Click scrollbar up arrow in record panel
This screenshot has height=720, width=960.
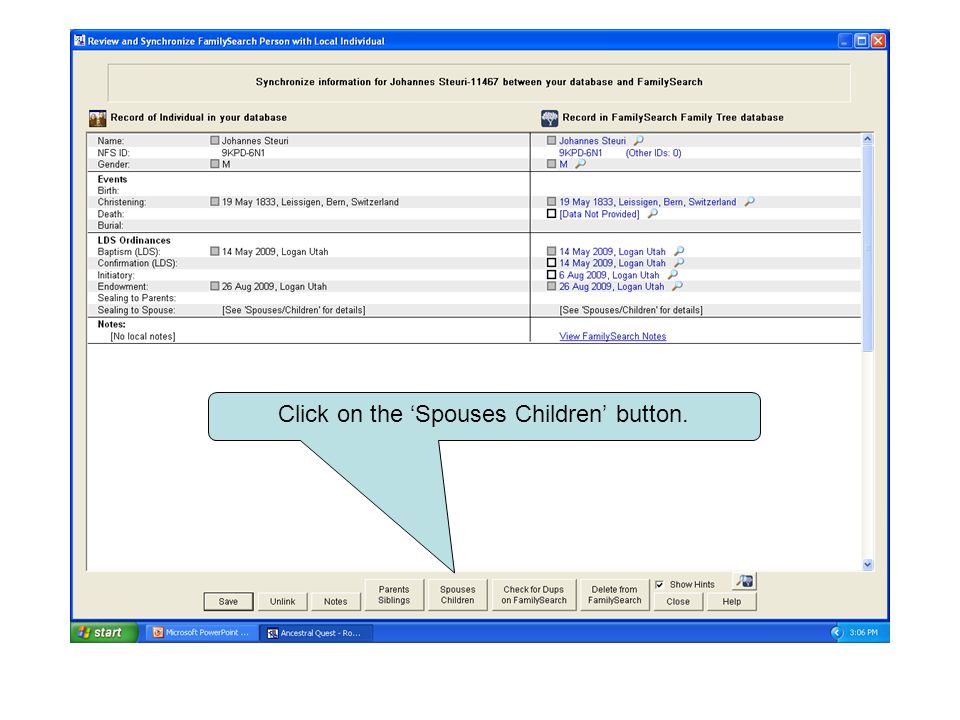868,139
